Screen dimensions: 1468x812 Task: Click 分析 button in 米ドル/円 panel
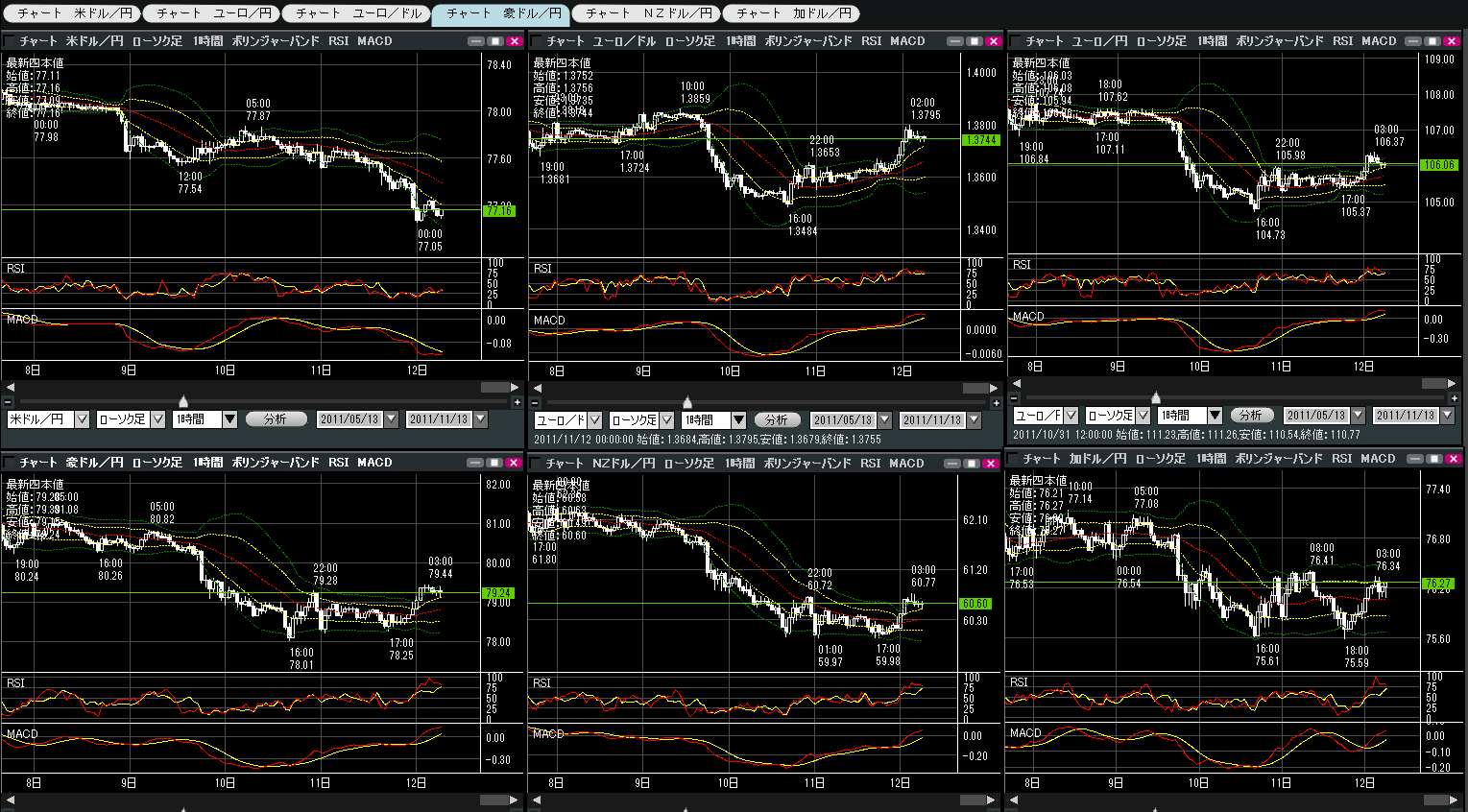[x=276, y=419]
